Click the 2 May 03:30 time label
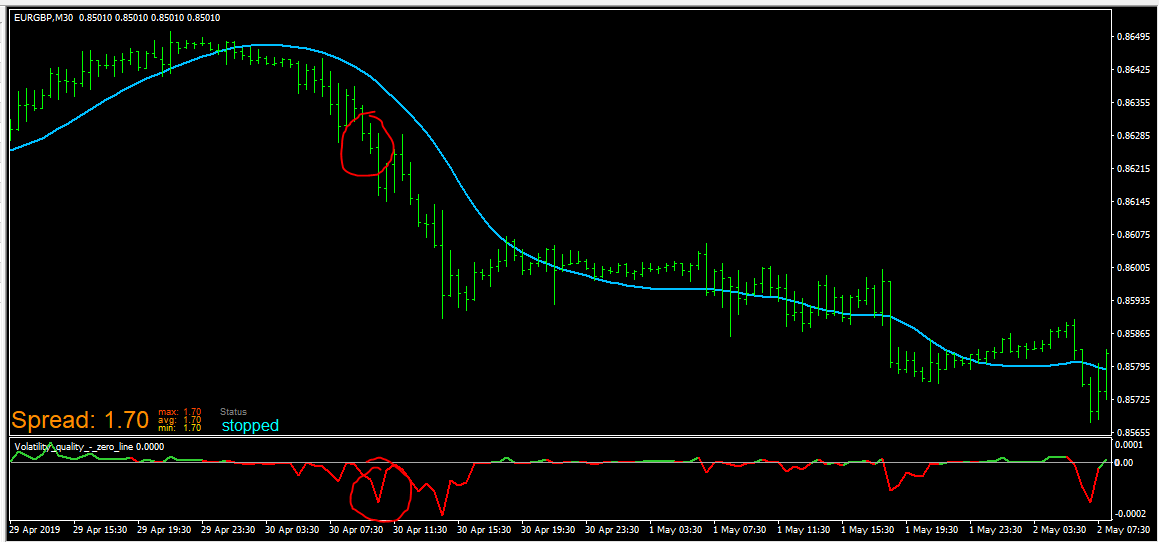 coord(1058,530)
